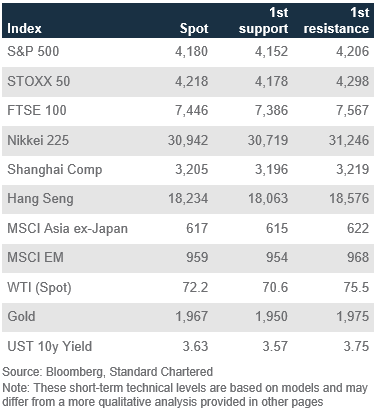Click the Index column header
The image size is (377, 413).
24,28
